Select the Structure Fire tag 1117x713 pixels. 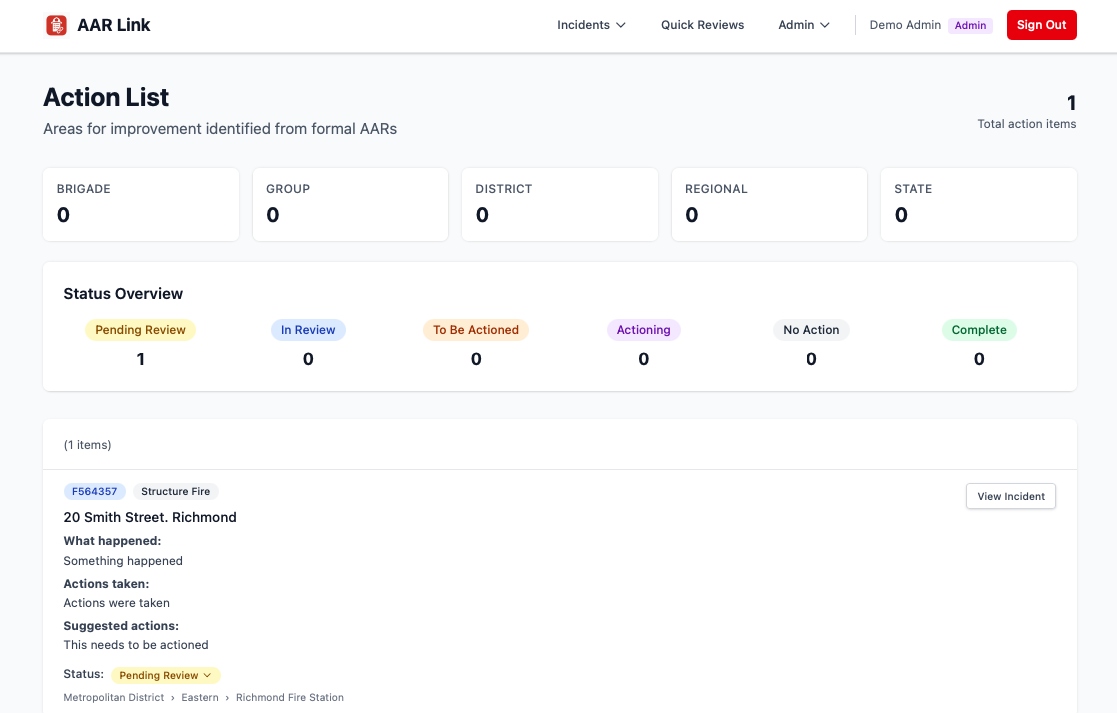[175, 491]
